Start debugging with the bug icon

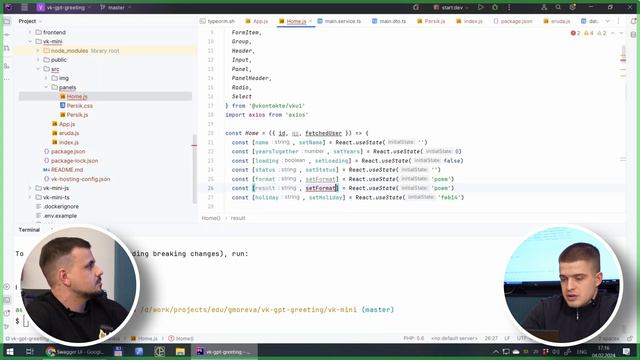495,7
